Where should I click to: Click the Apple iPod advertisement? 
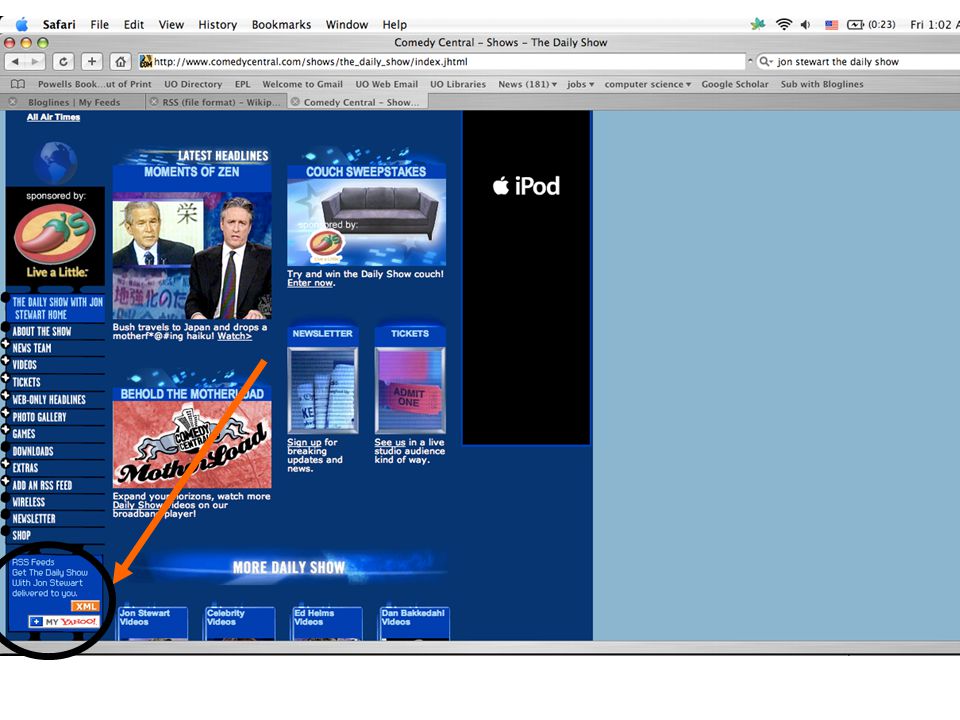tap(526, 277)
